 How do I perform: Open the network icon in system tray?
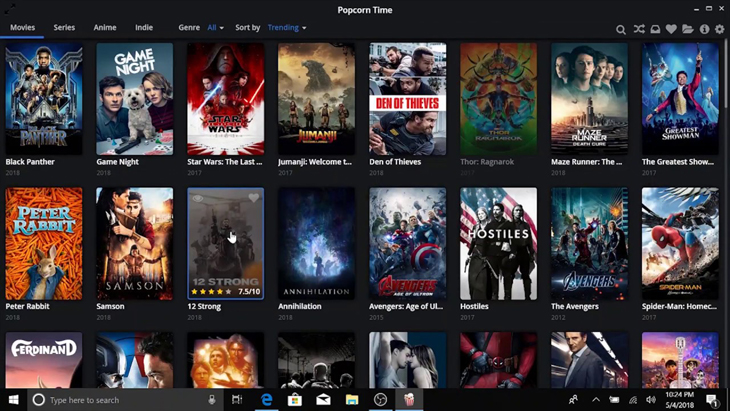633,400
